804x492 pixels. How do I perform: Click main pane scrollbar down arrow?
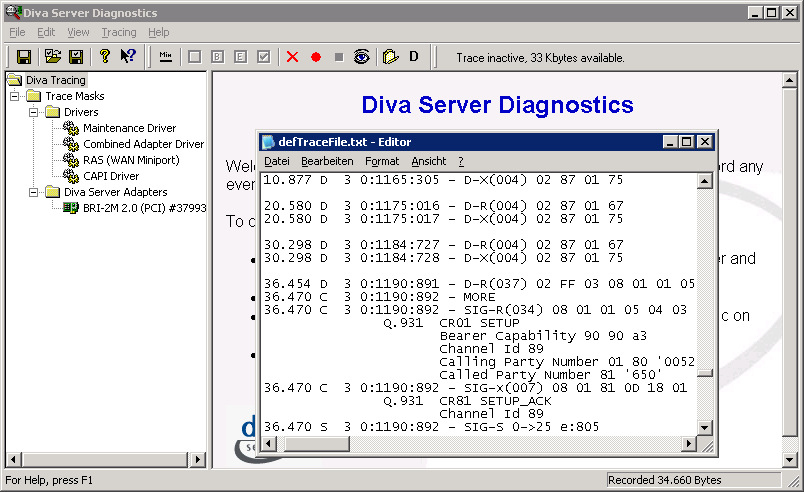(790, 460)
